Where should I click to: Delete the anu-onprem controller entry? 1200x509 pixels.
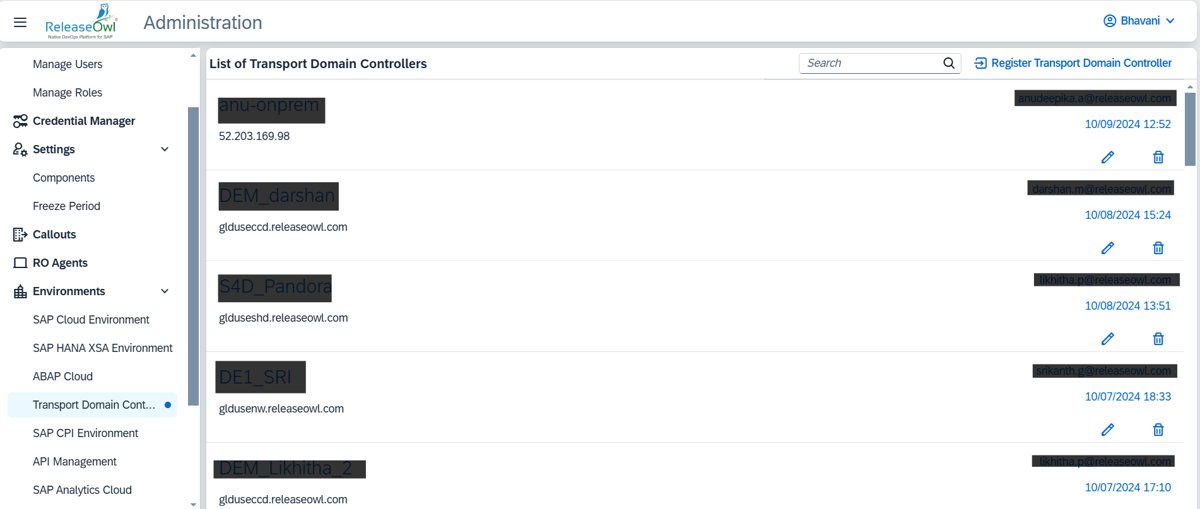tap(1158, 157)
